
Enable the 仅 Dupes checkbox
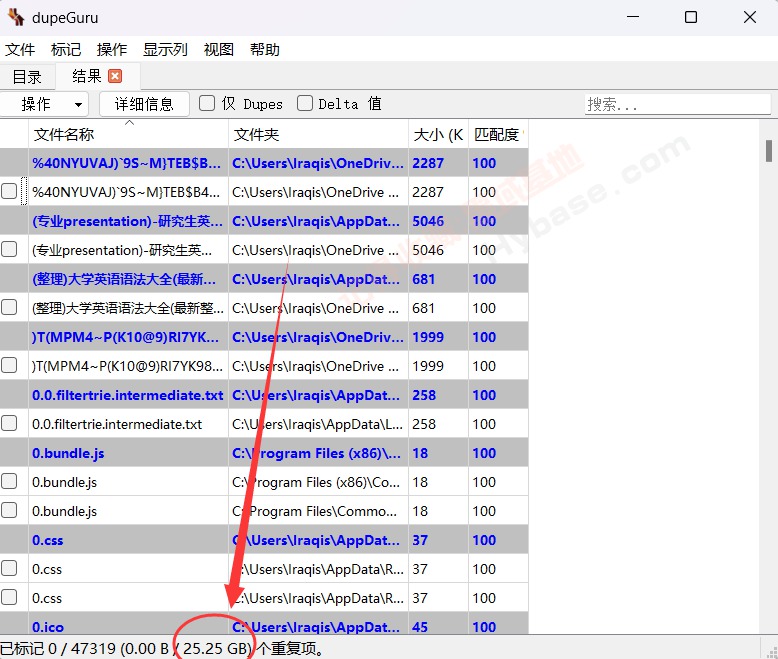tap(207, 103)
